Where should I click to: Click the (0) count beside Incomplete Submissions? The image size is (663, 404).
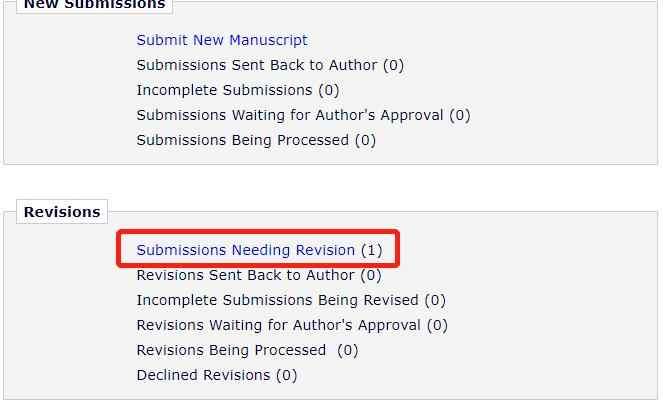coord(329,90)
